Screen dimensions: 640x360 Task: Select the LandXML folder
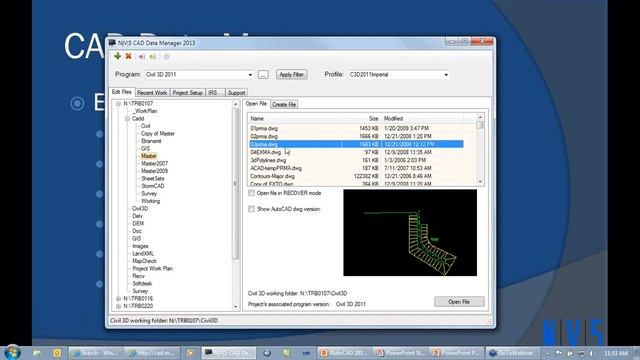143,253
